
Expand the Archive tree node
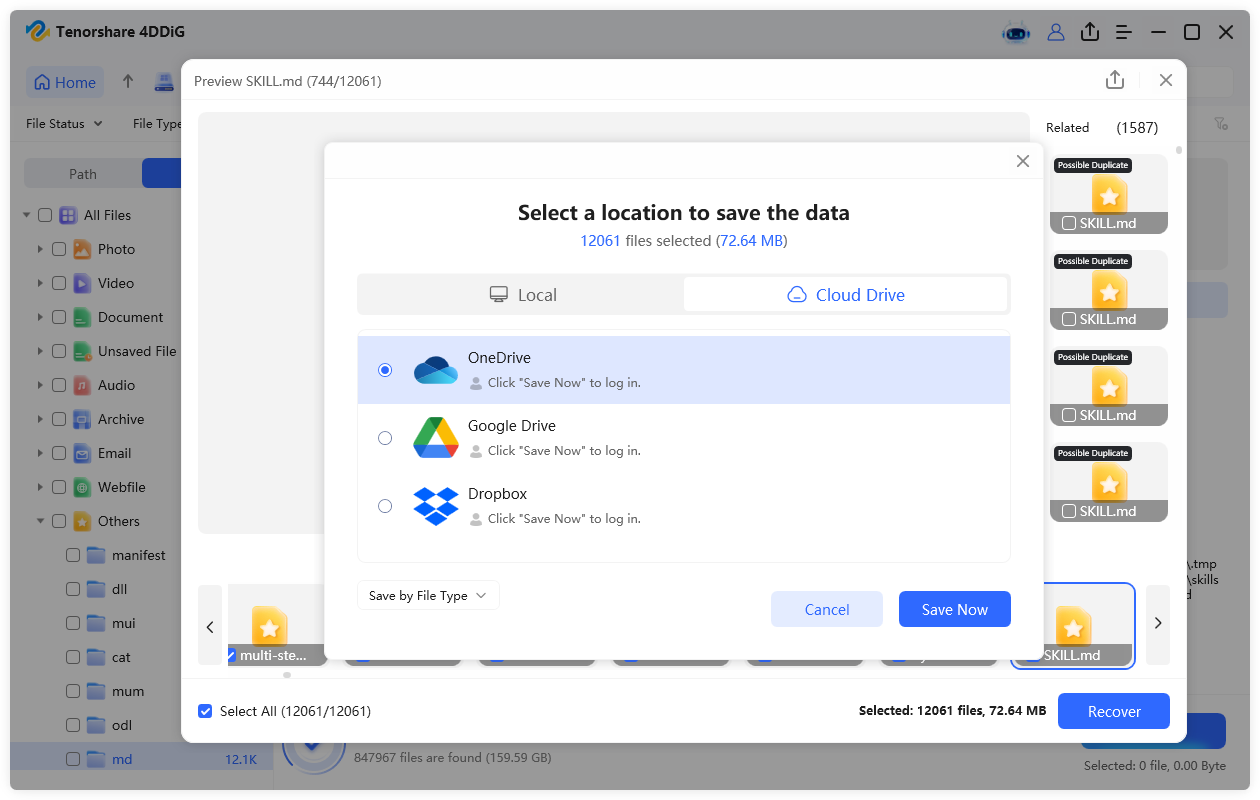point(40,419)
